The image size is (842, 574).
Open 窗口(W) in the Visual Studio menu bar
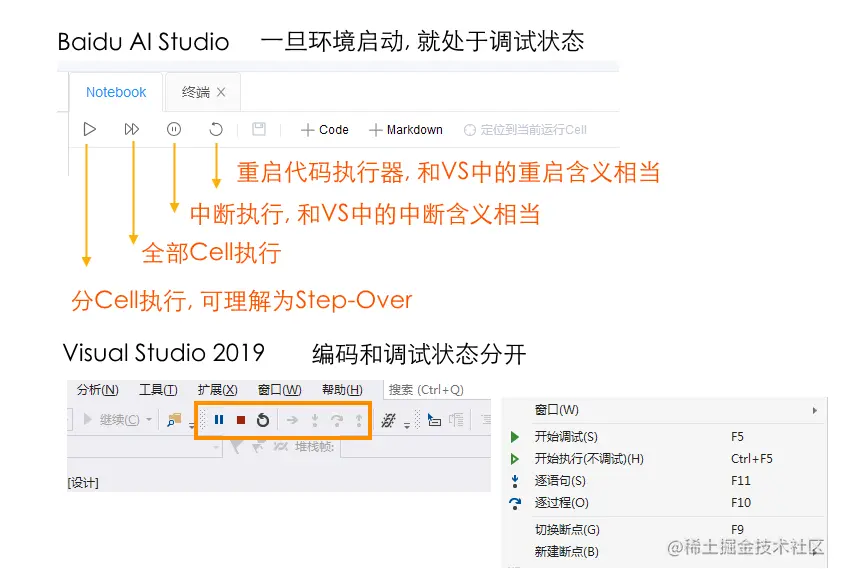coord(279,390)
